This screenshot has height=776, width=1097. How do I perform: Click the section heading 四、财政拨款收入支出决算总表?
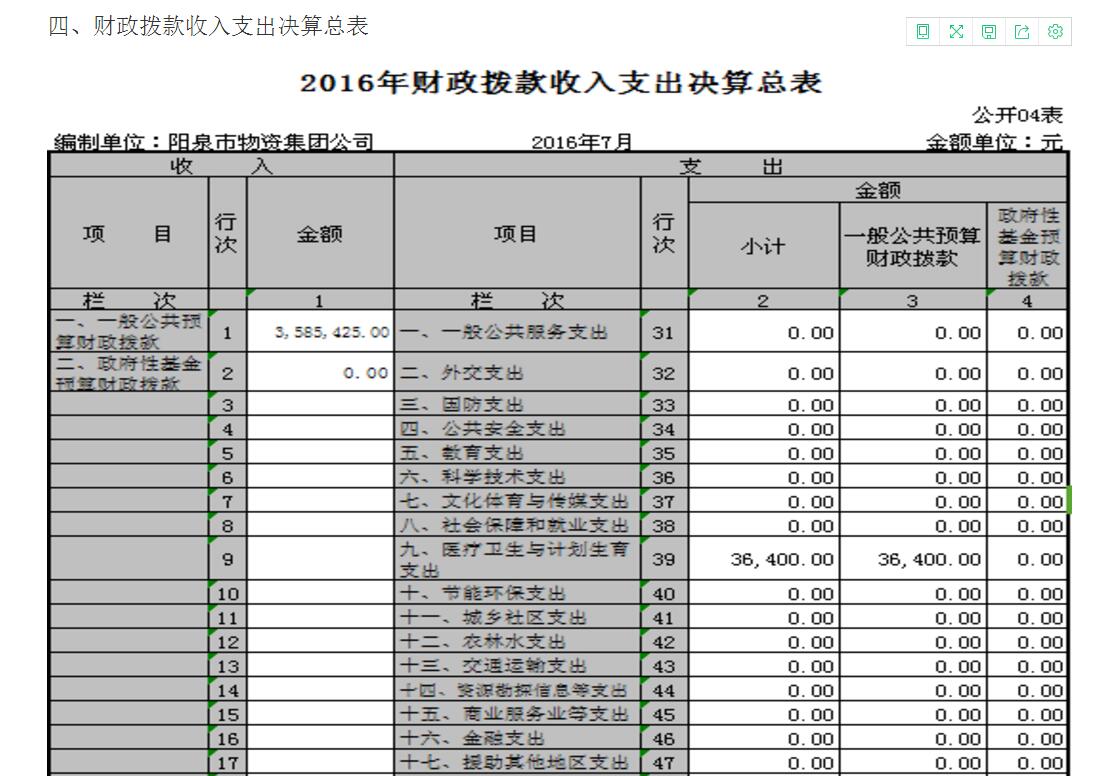tap(209, 27)
